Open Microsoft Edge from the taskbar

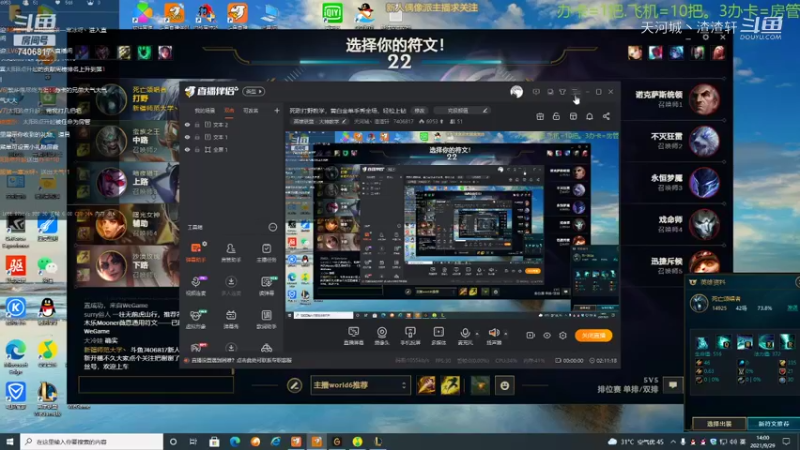235,441
